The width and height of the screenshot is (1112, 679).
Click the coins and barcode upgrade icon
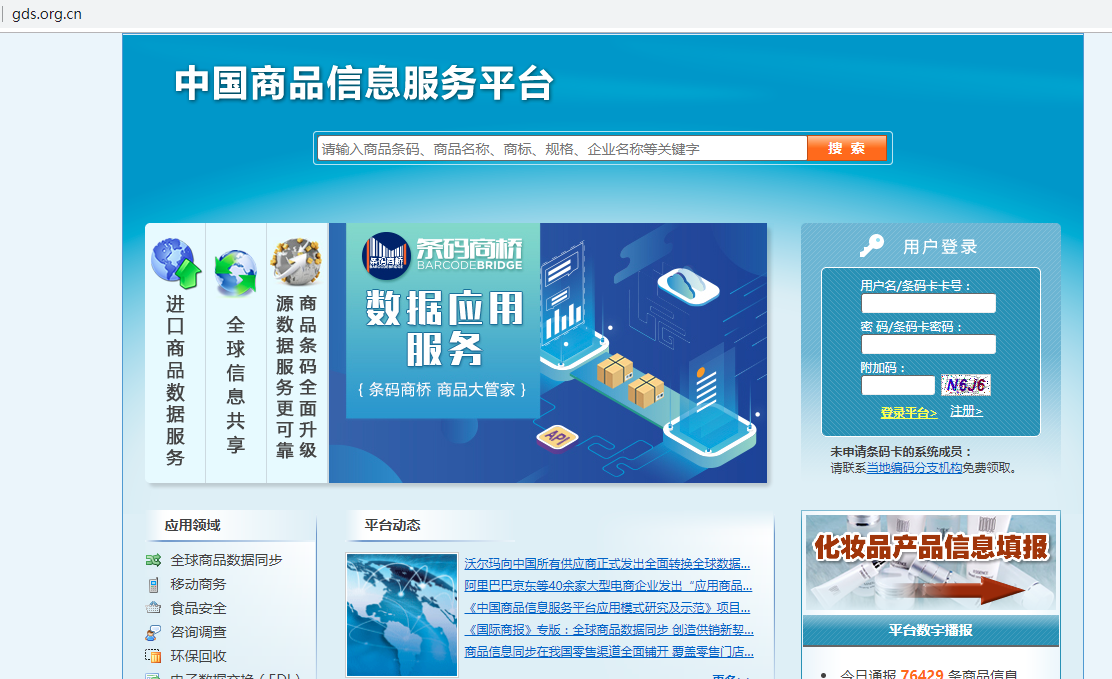tap(296, 261)
